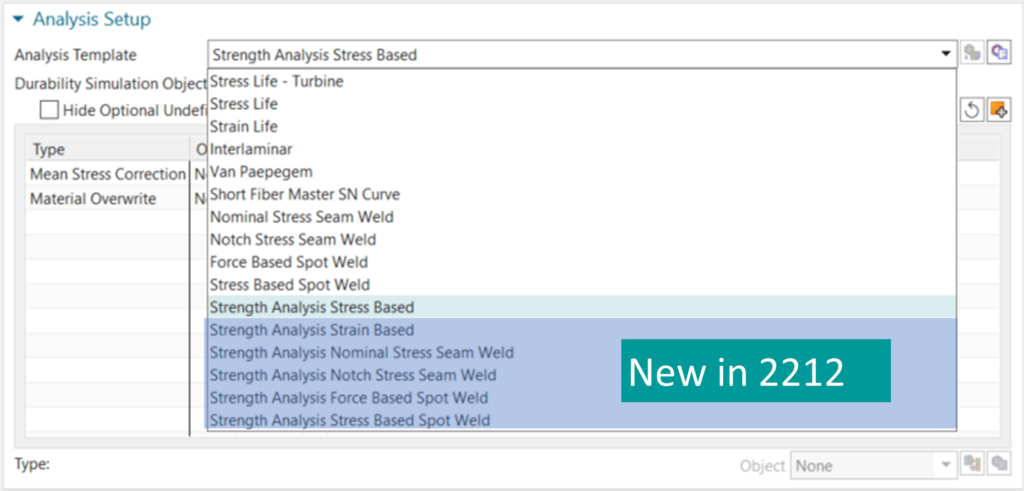This screenshot has height=491, width=1024.
Task: Choose Force Based Spot Weld
Action: [290, 262]
